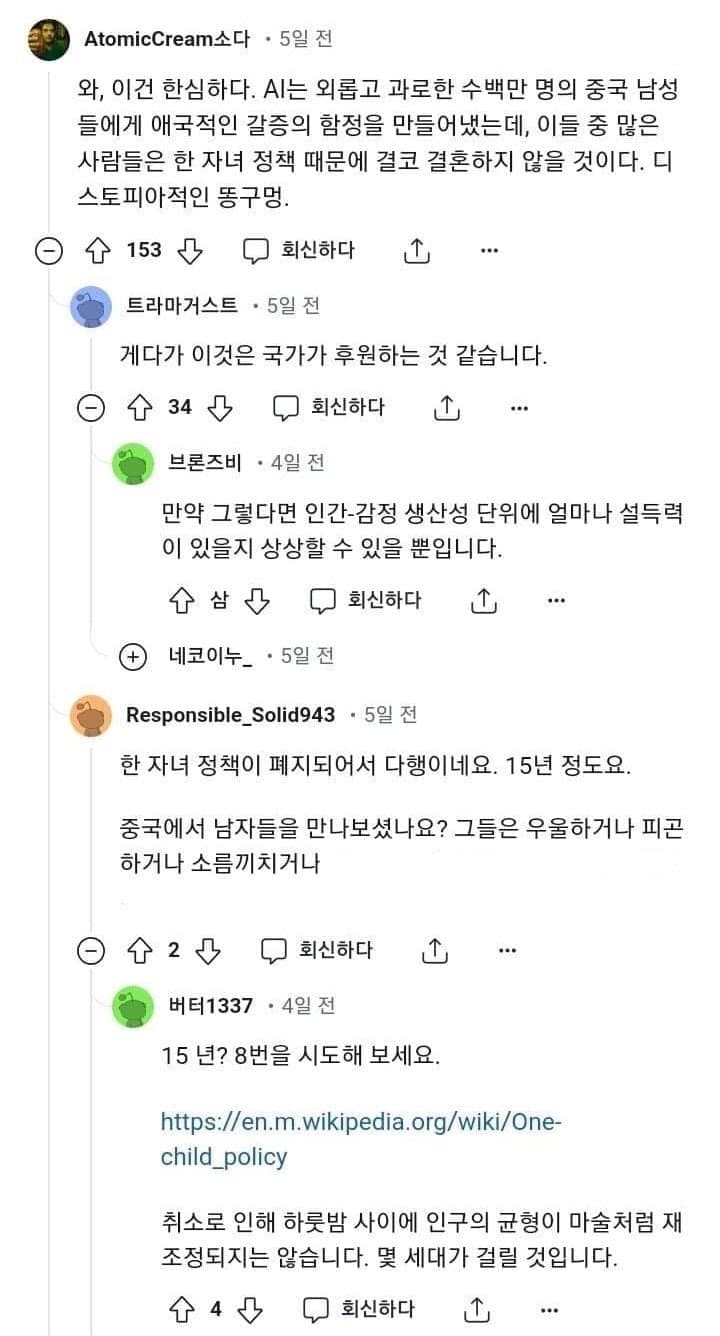Downvote the comment with 153 votes

click(189, 250)
